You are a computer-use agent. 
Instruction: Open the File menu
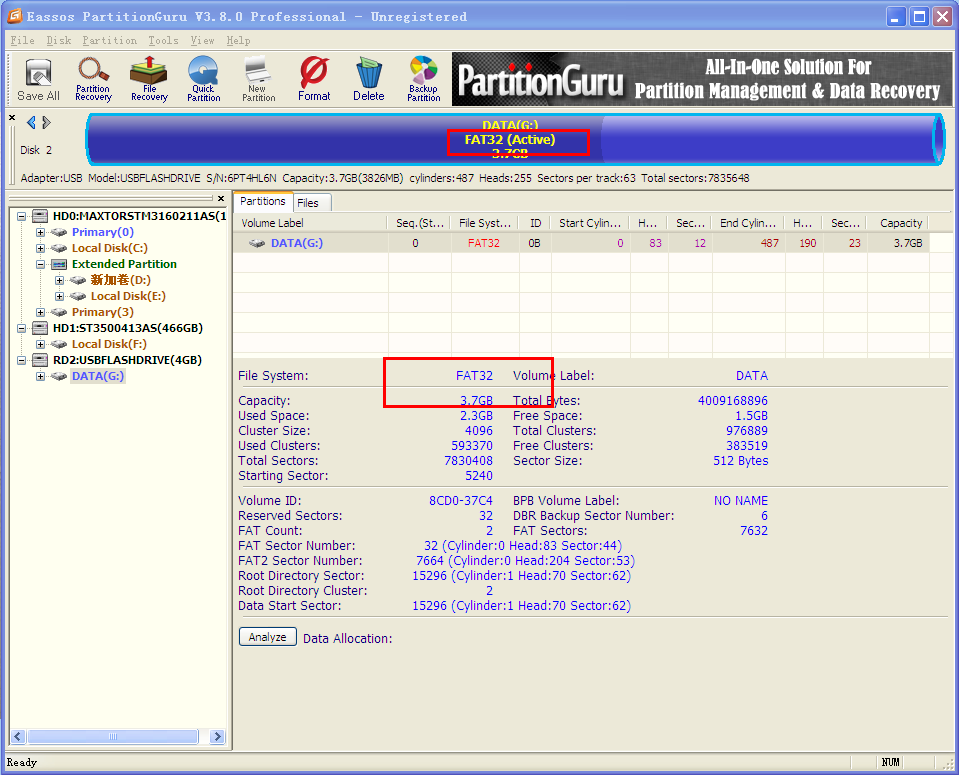click(23, 40)
